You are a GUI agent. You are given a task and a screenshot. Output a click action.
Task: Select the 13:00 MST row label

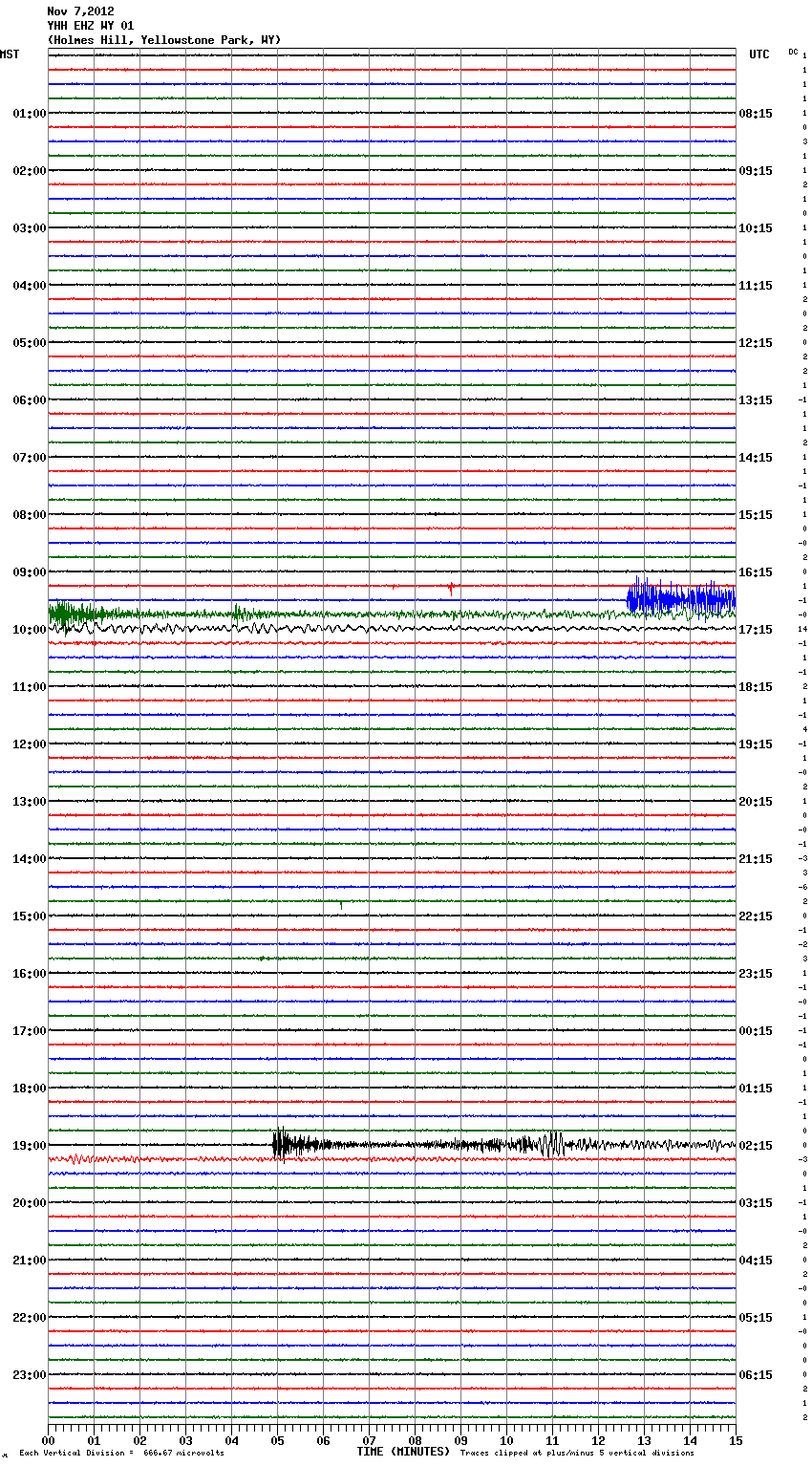point(30,802)
